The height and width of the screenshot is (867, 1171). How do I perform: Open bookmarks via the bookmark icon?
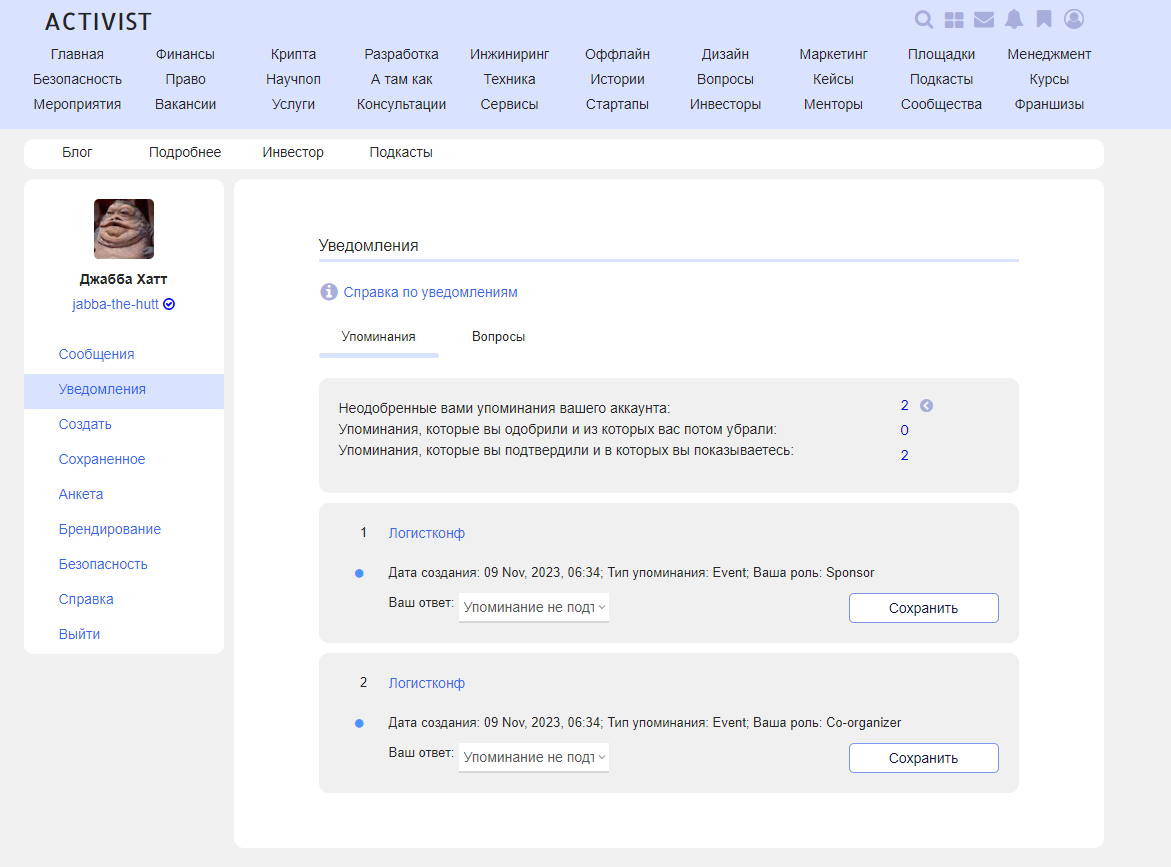1044,20
